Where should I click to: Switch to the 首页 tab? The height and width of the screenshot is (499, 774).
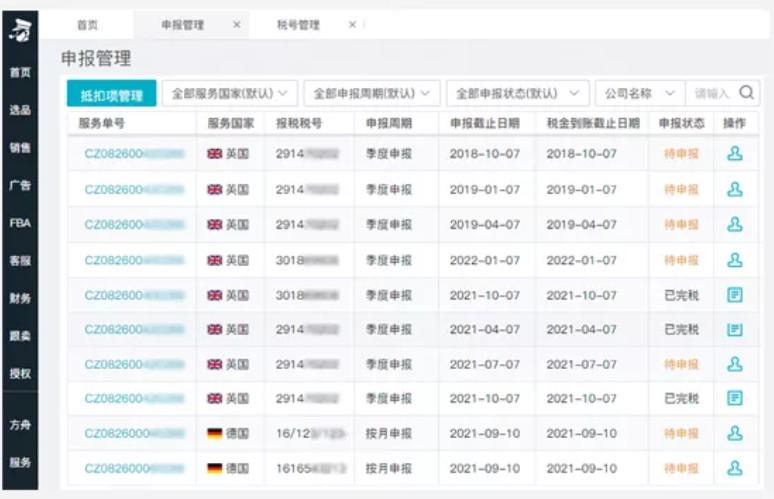[87, 25]
